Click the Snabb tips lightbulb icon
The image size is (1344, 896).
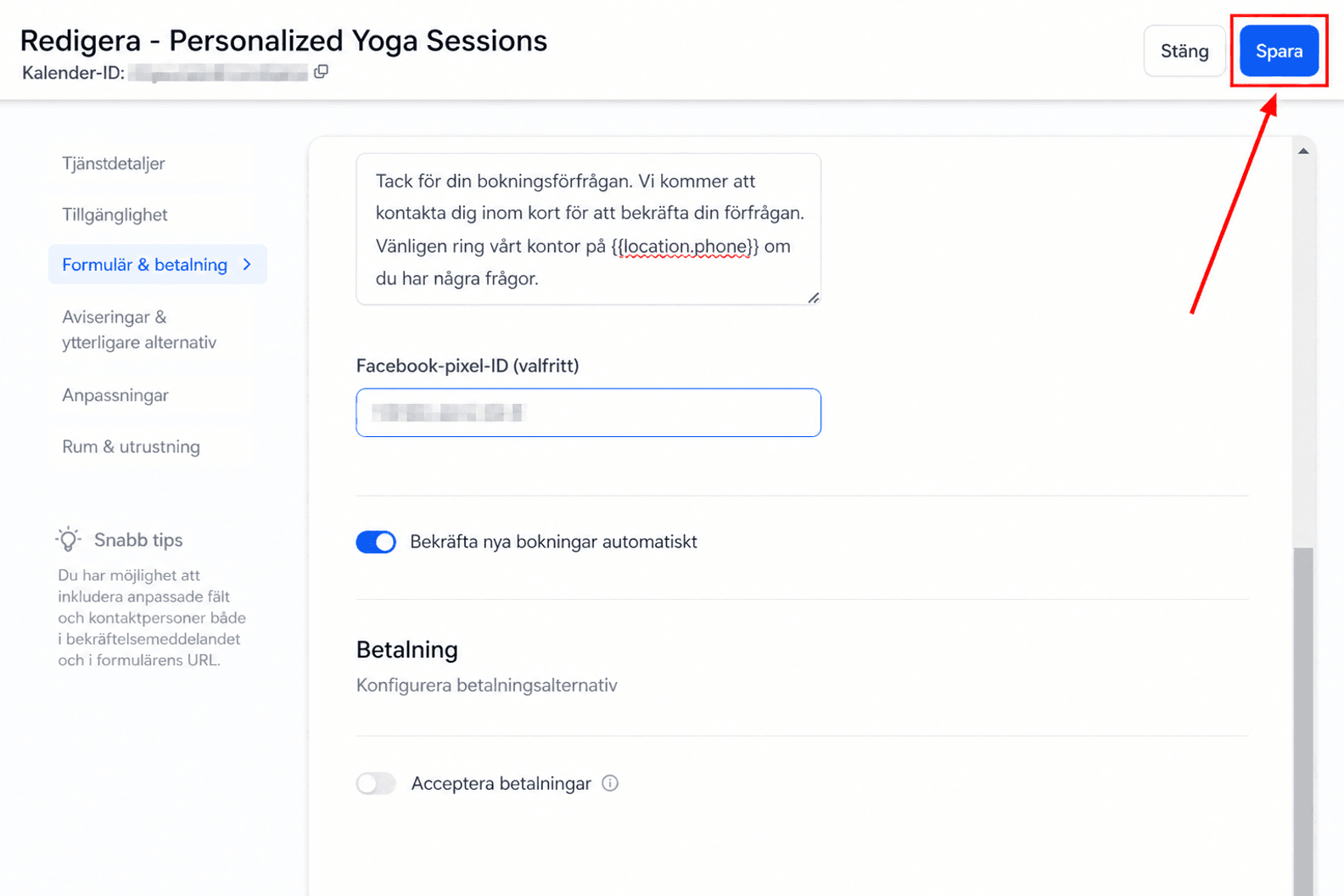tap(69, 540)
